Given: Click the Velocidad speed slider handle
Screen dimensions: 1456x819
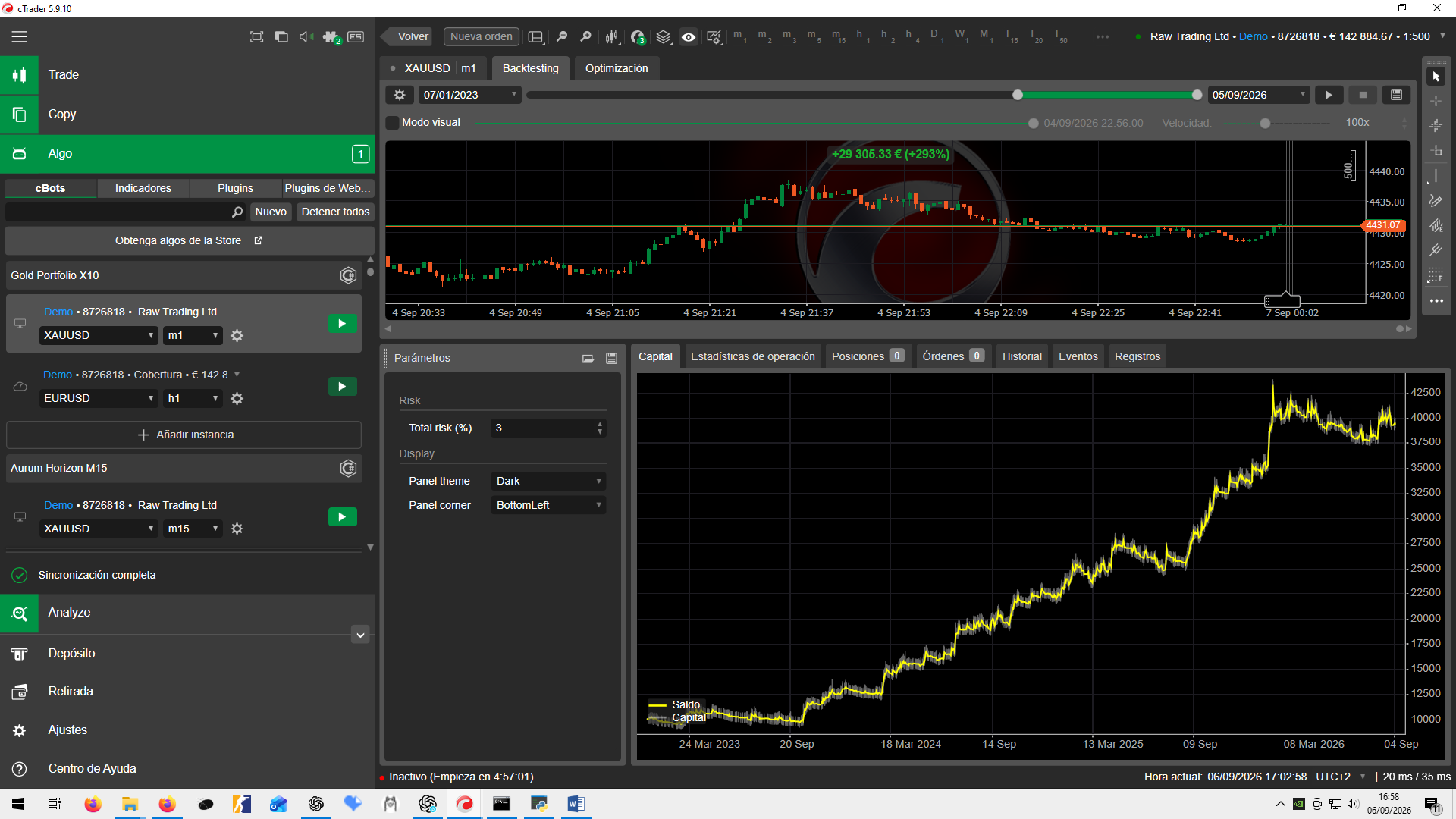Looking at the screenshot, I should [x=1264, y=123].
